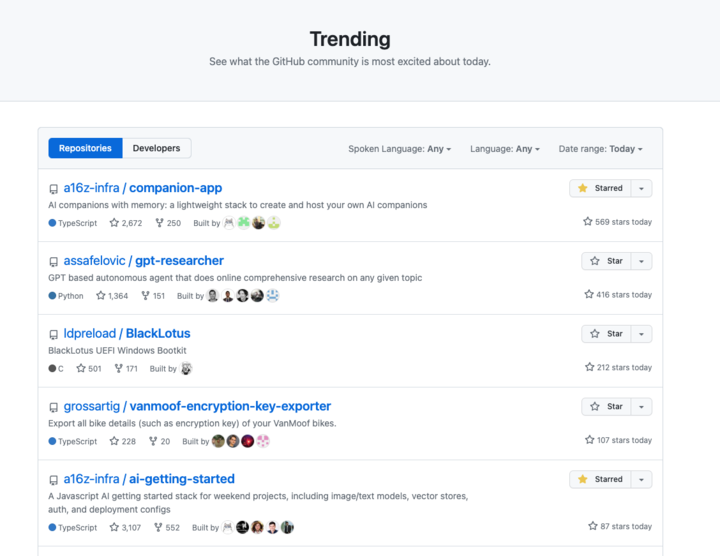Open the Spoken Language: Any dropdown
The image size is (720, 556).
point(399,149)
